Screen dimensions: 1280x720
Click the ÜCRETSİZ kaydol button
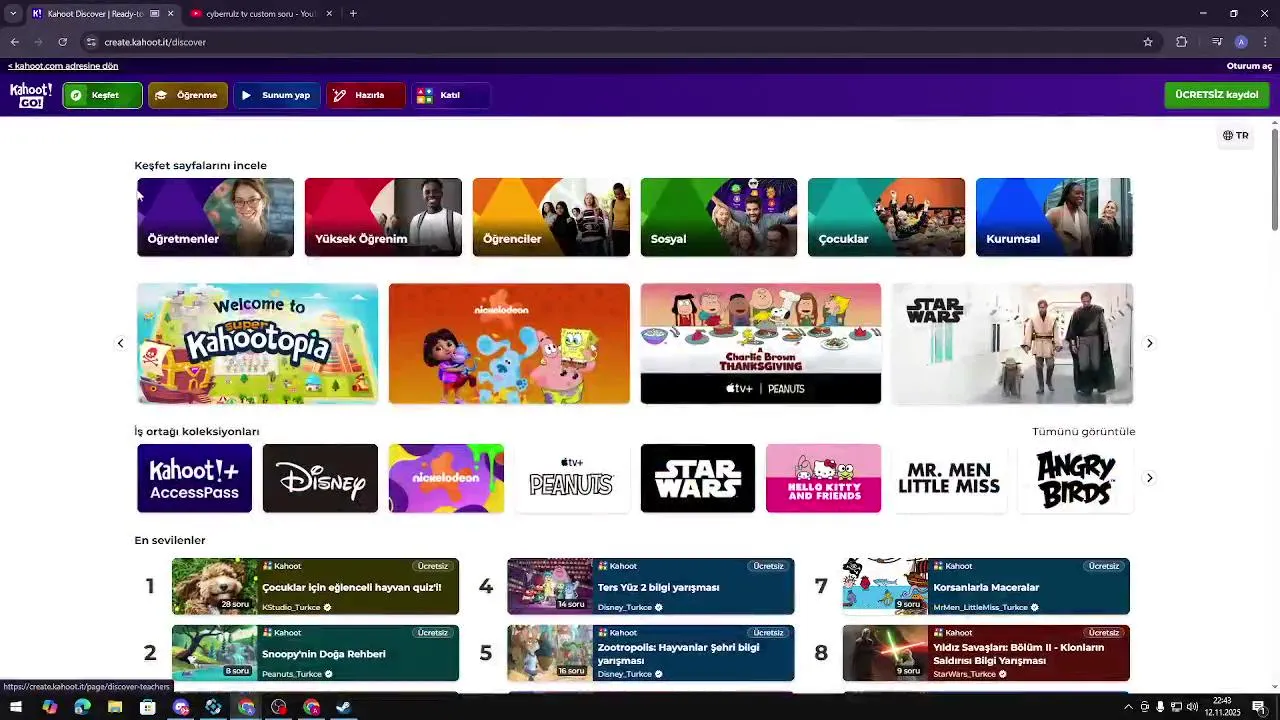tap(1217, 95)
